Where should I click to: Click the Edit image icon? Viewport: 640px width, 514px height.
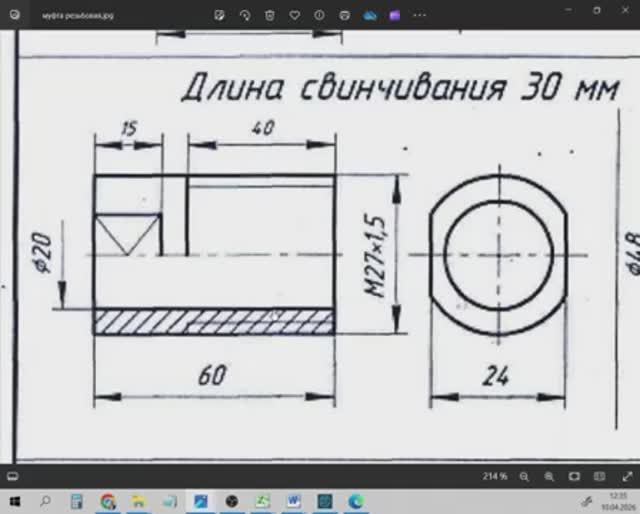pyautogui.click(x=220, y=16)
